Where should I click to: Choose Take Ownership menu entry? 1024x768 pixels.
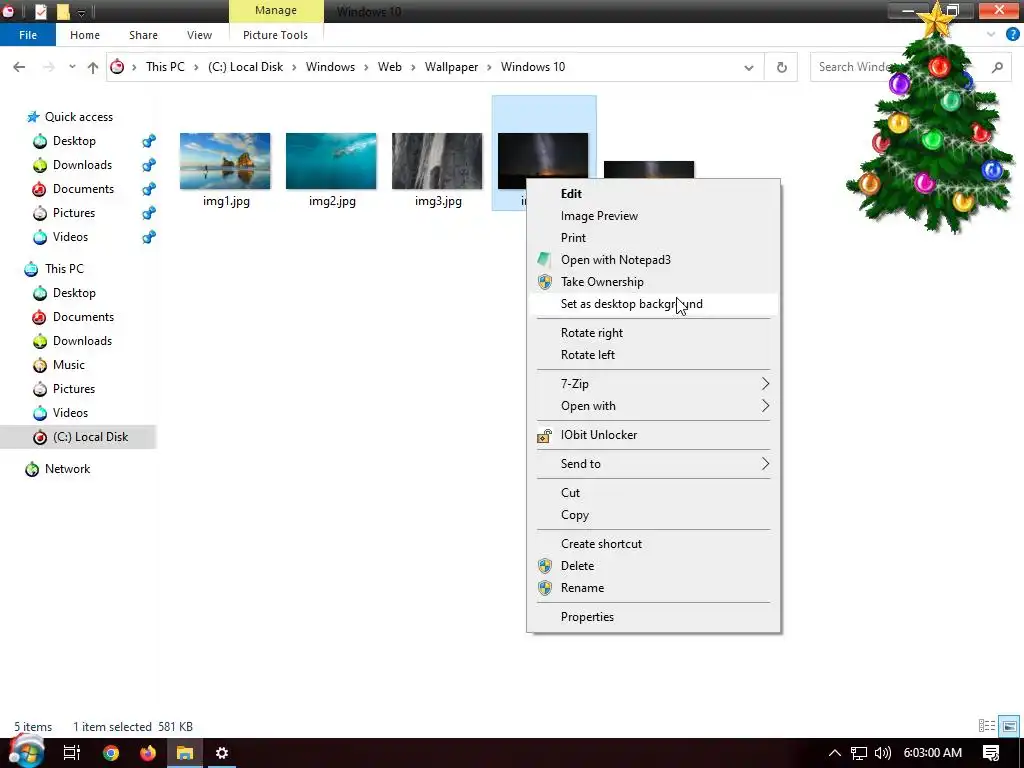click(653, 282)
